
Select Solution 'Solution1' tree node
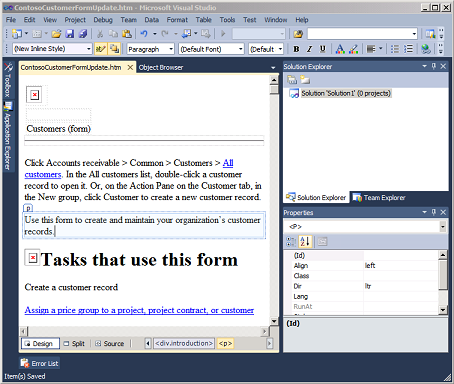(346, 93)
